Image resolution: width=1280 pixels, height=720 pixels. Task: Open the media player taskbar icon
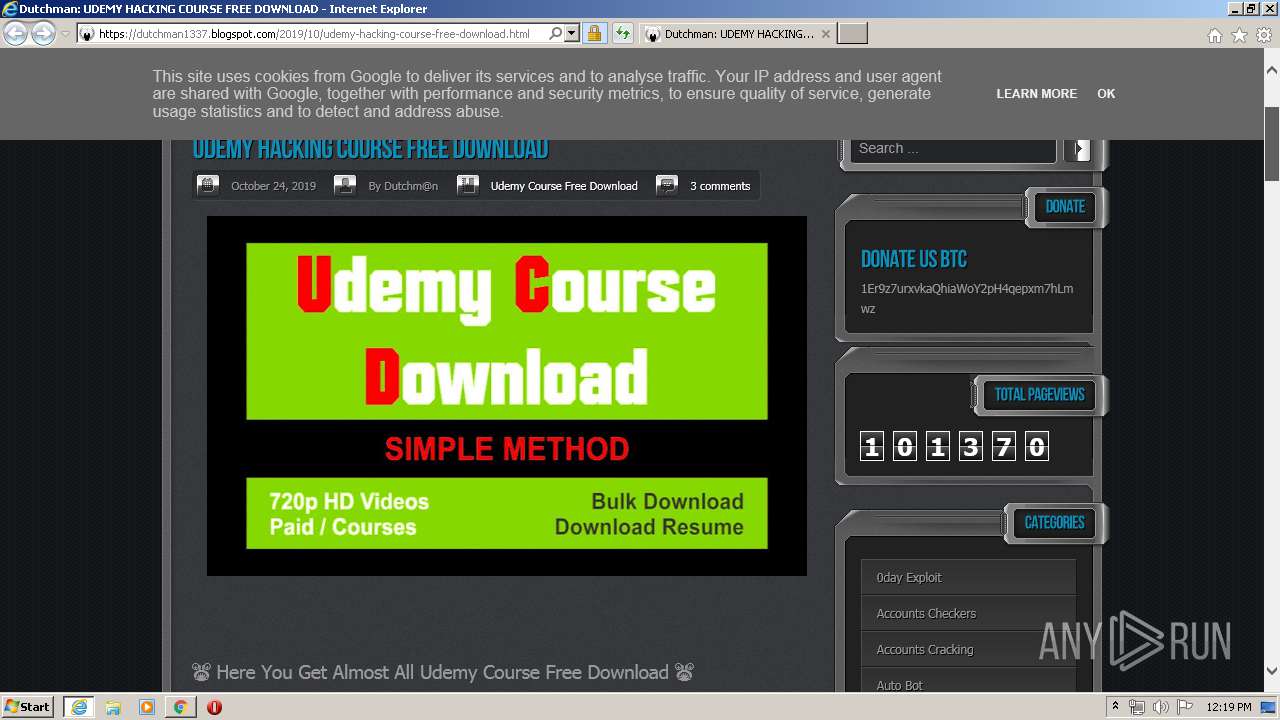[147, 707]
